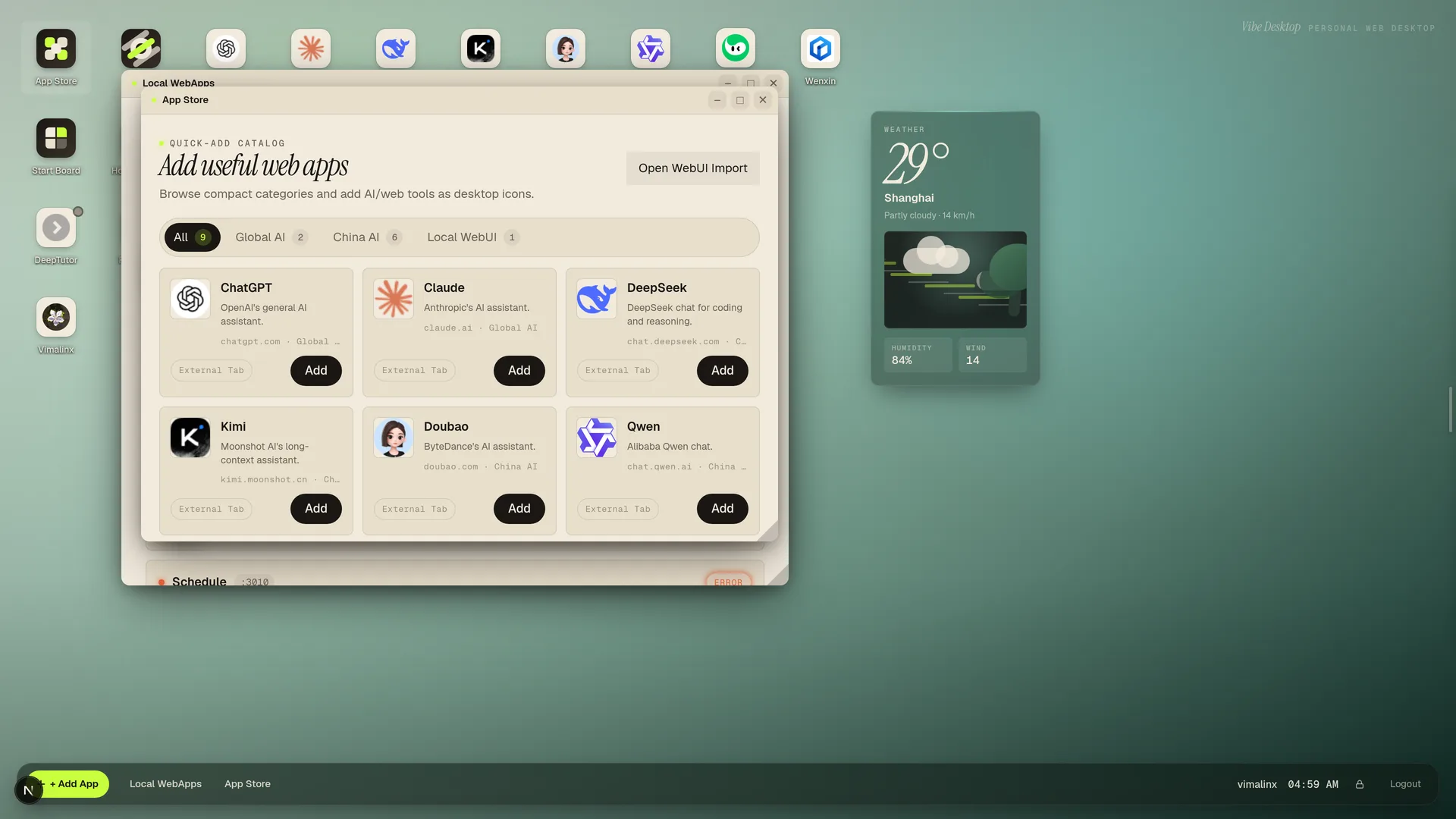This screenshot has height=819, width=1456.
Task: Launch the DeepTutor desktop icon
Action: (56, 228)
